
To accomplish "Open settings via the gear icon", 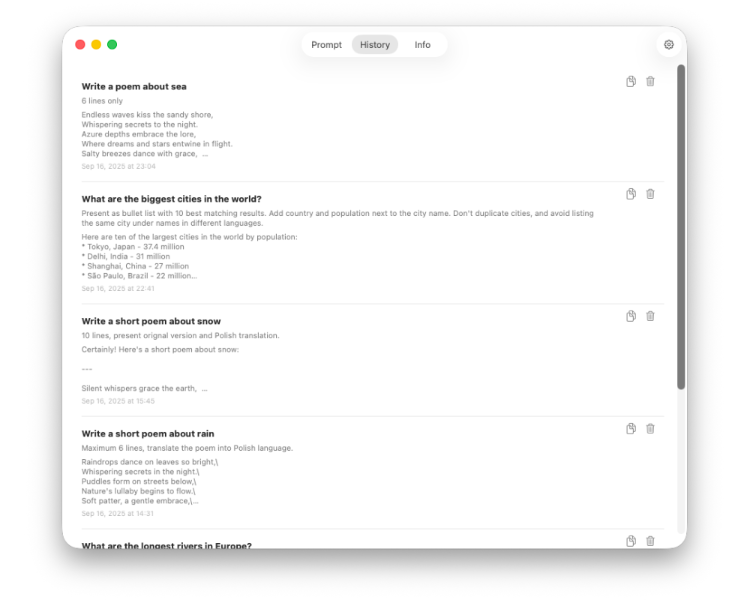I will 669,44.
